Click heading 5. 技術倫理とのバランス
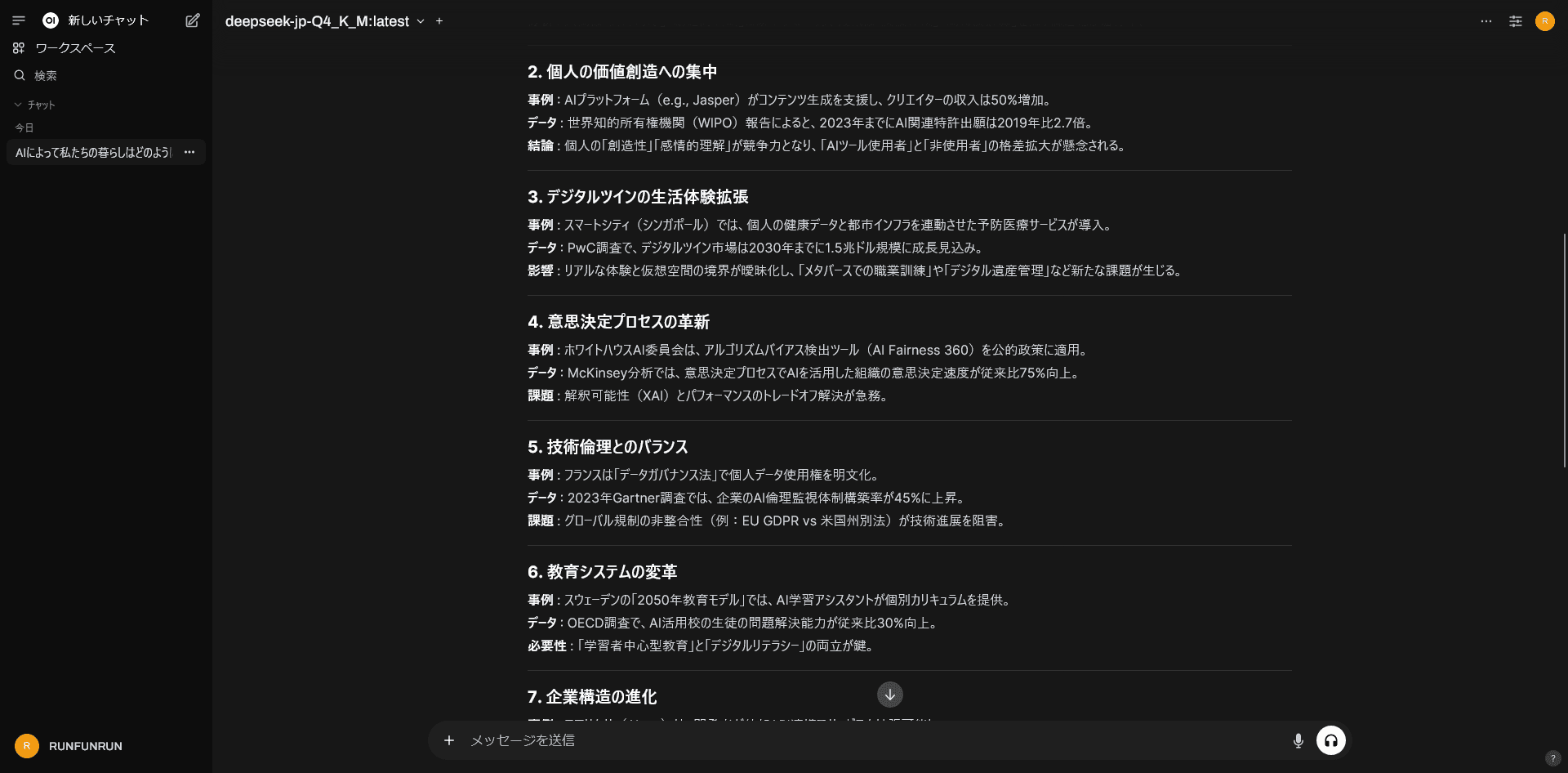Viewport: 1568px width, 773px height. point(608,447)
